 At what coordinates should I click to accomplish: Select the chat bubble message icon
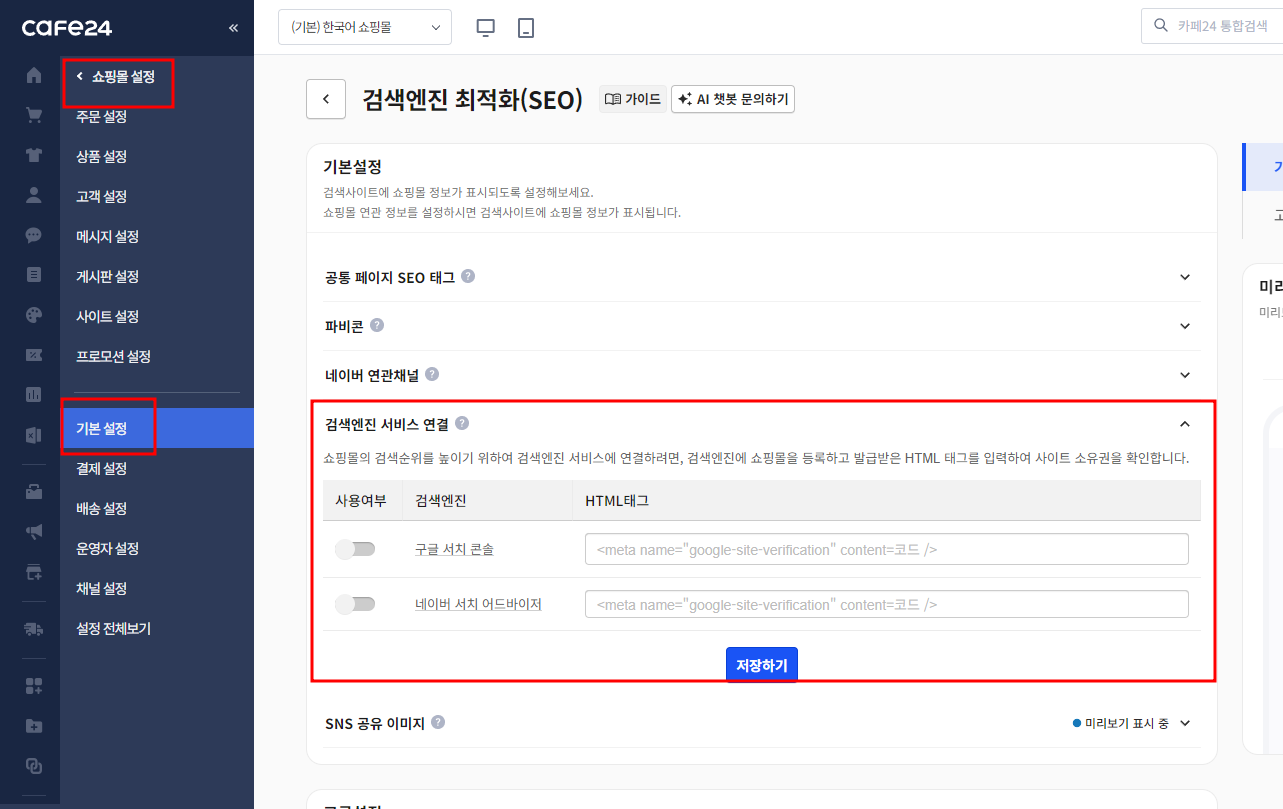pos(33,236)
